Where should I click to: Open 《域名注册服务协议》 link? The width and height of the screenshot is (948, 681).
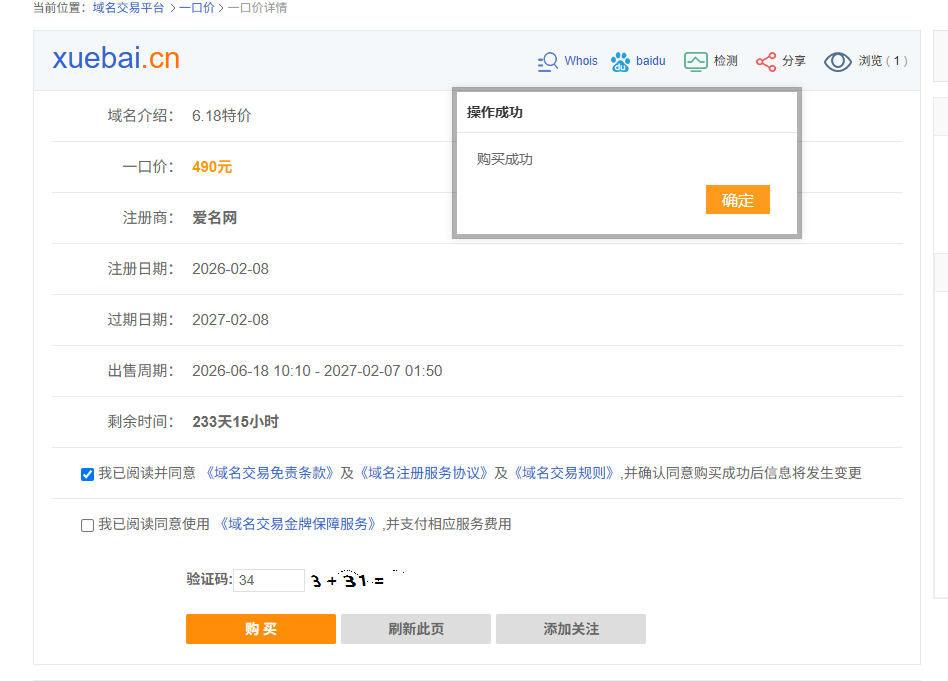[424, 473]
